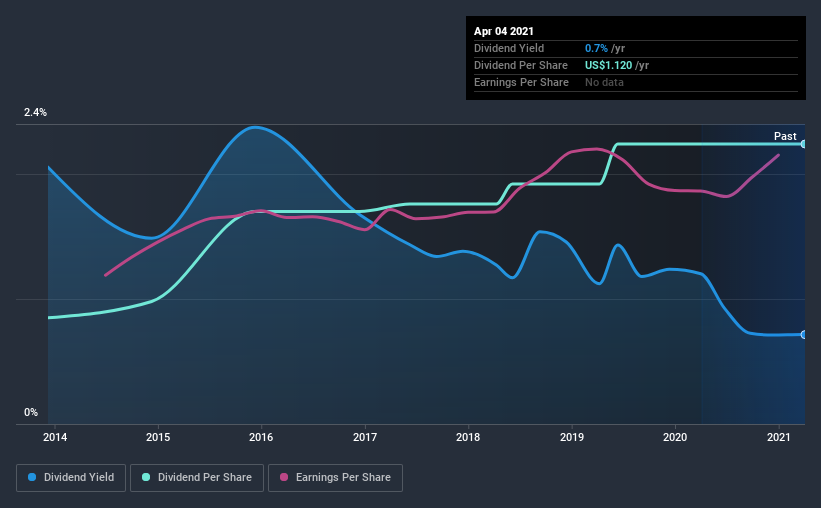The height and width of the screenshot is (508, 821).
Task: Click the No data Earnings Per Share value
Action: 604,82
